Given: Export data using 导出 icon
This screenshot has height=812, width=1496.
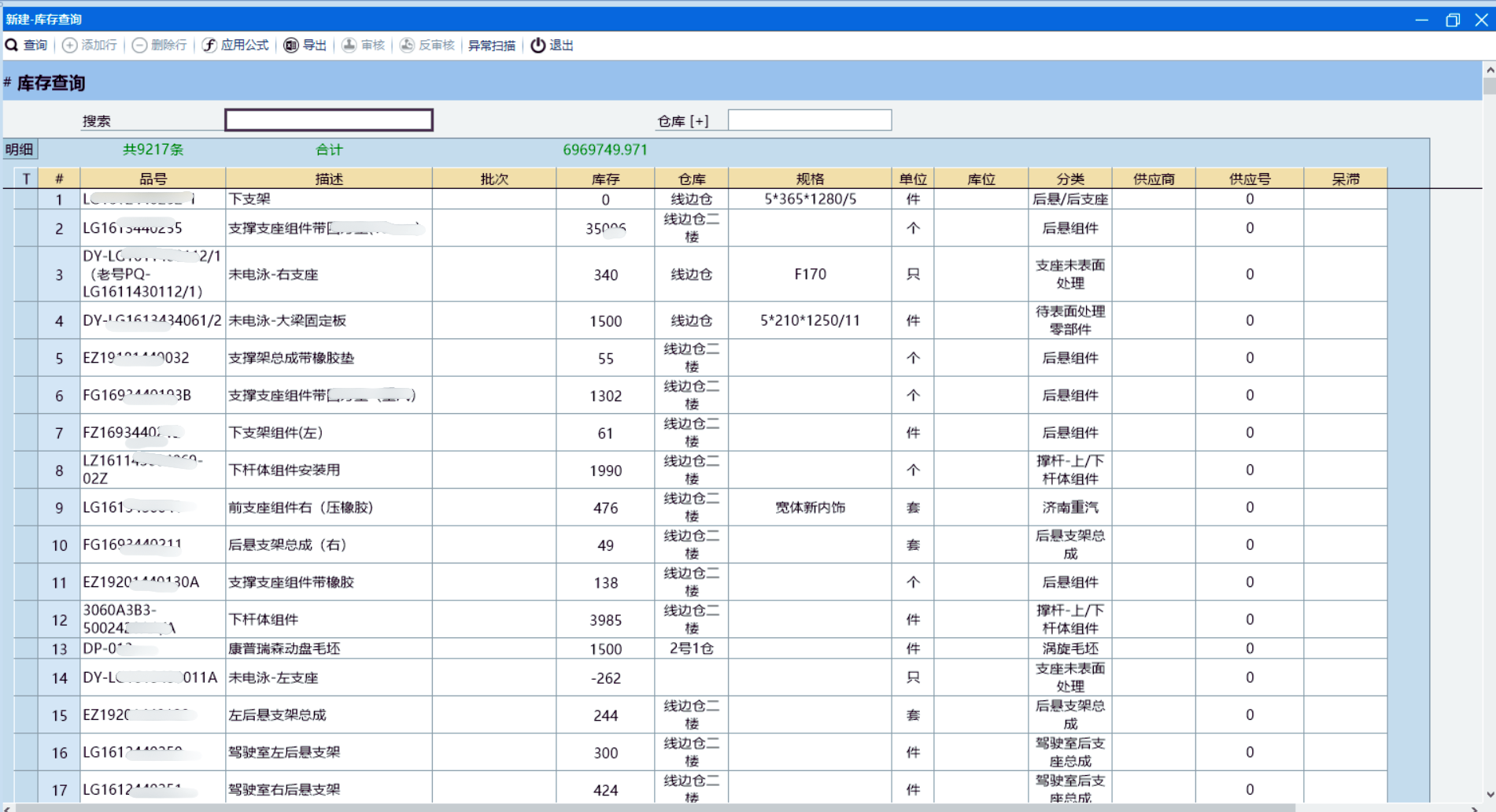Looking at the screenshot, I should pos(291,46).
